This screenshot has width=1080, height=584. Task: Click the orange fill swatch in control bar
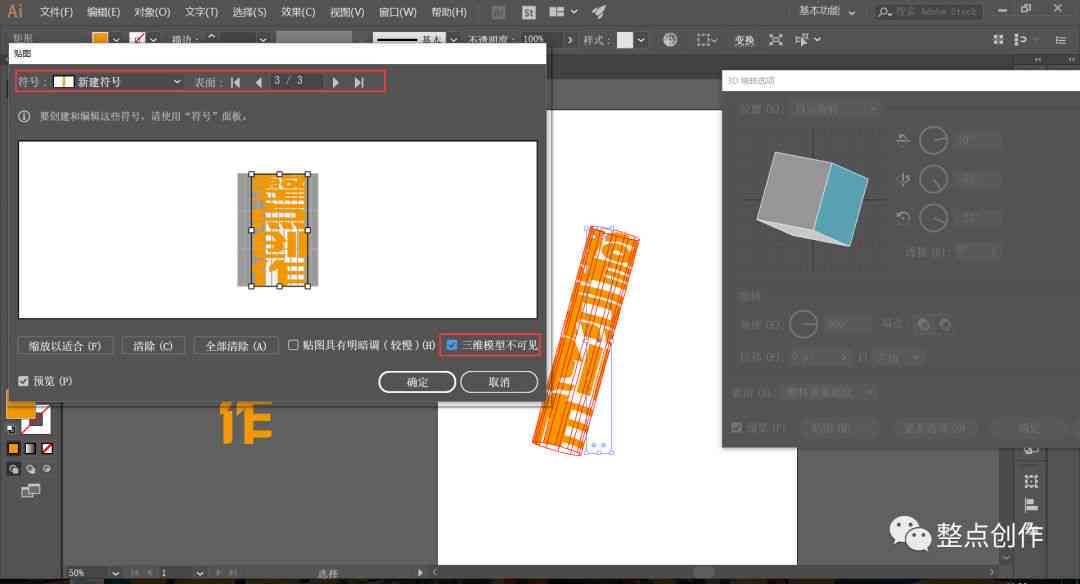pyautogui.click(x=101, y=39)
